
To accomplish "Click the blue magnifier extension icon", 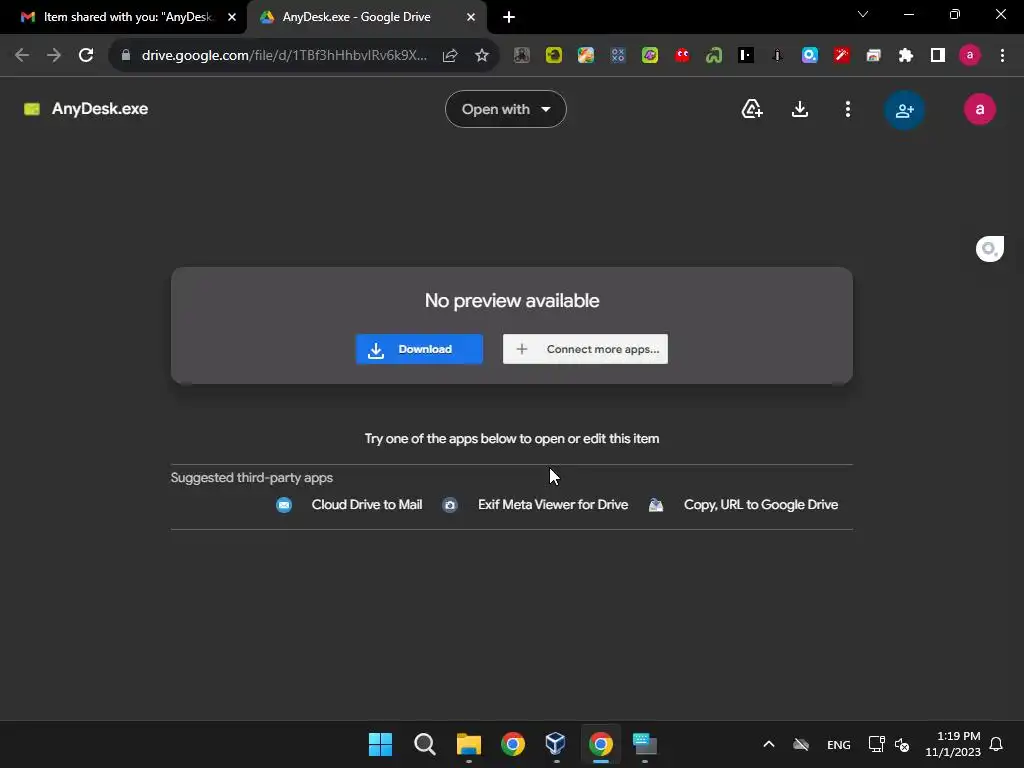I will (x=810, y=56).
